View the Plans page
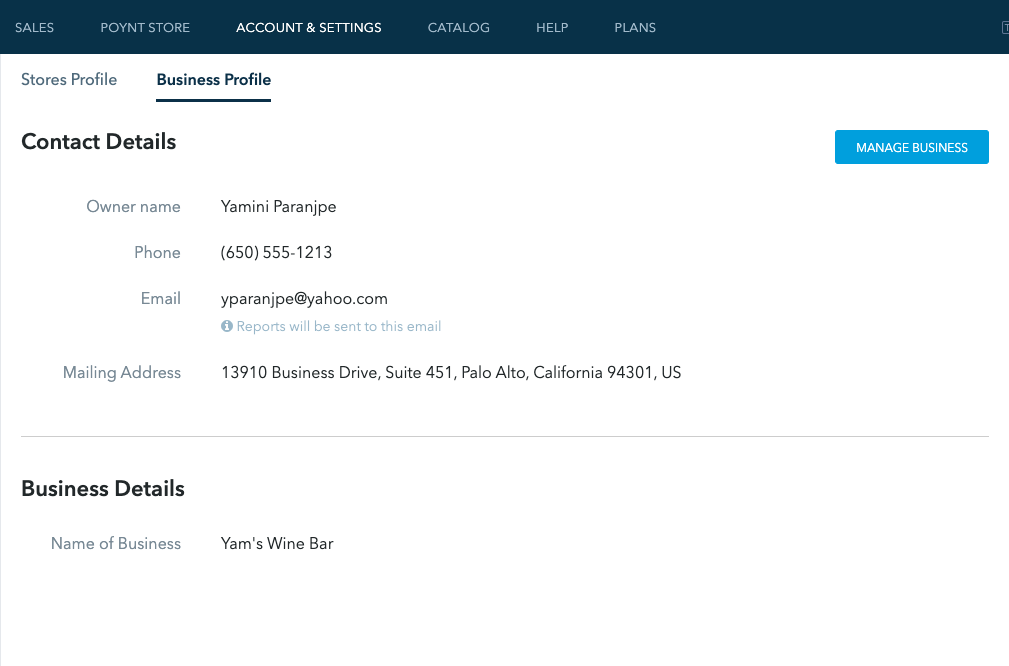This screenshot has height=666, width=1009. coord(634,28)
